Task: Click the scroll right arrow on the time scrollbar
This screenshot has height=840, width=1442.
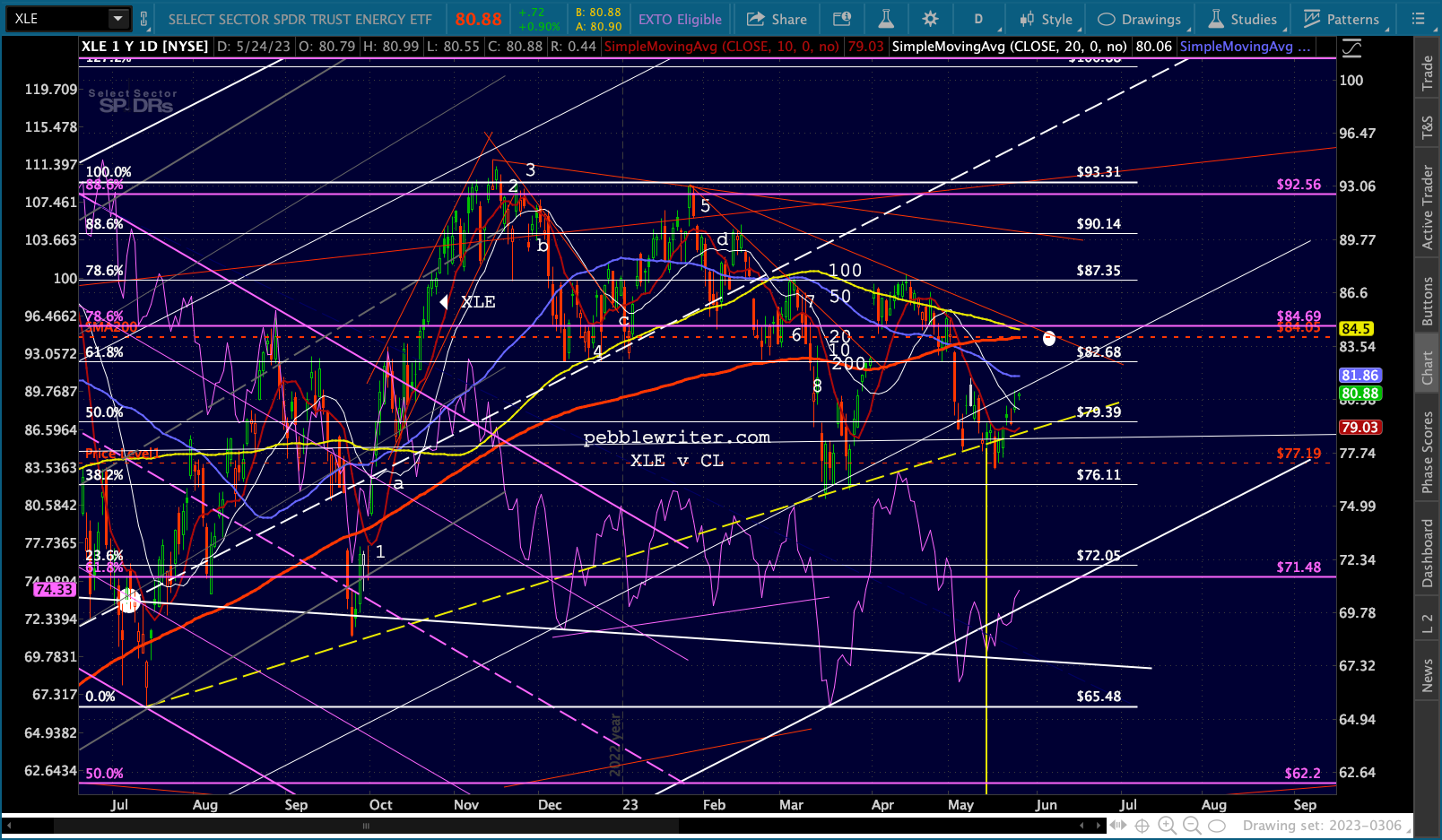Action: 1098,826
